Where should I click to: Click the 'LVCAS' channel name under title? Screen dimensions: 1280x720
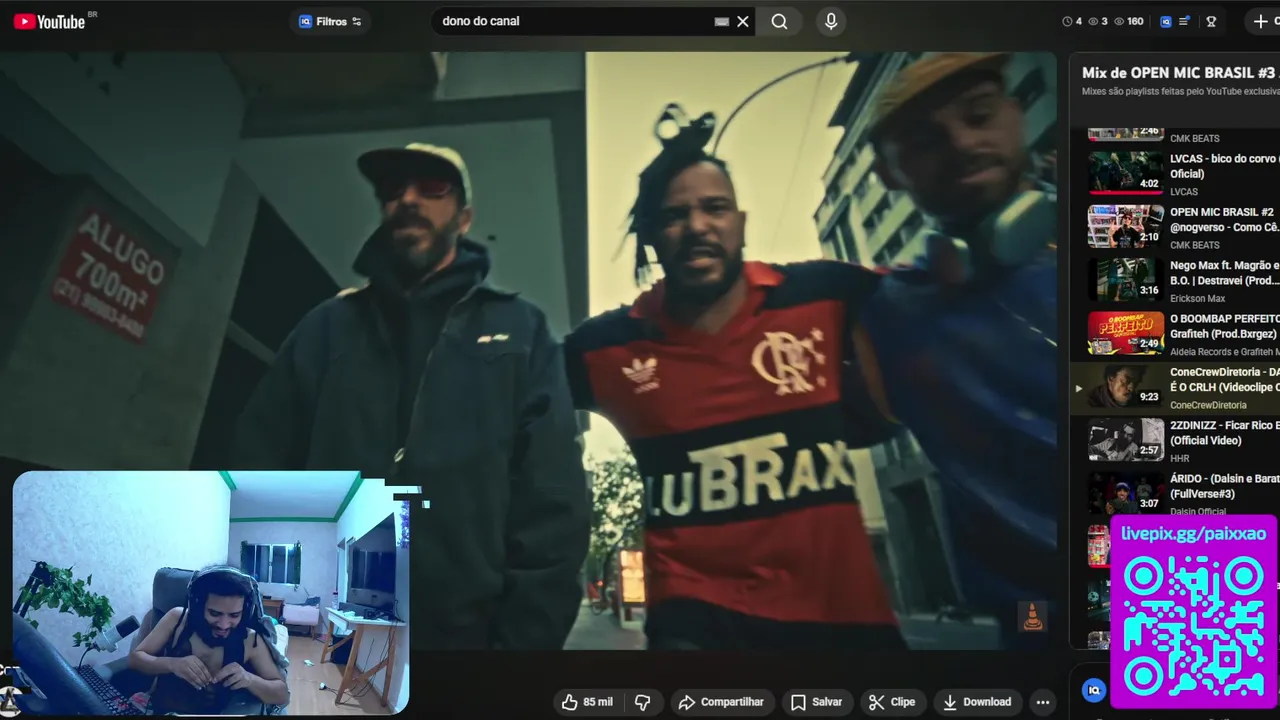[x=1184, y=192]
